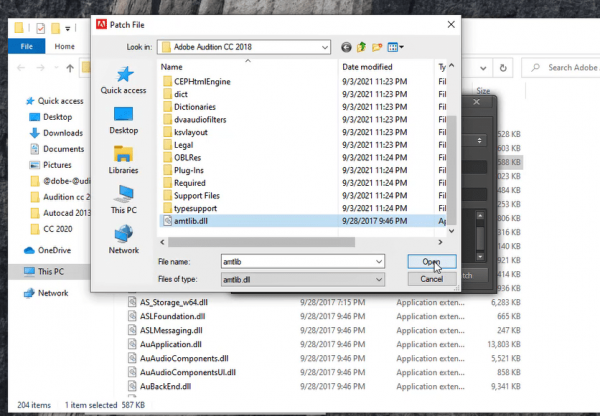Click the Go Back arrow icon in Patch File dialog
600x416 pixels.
347,46
